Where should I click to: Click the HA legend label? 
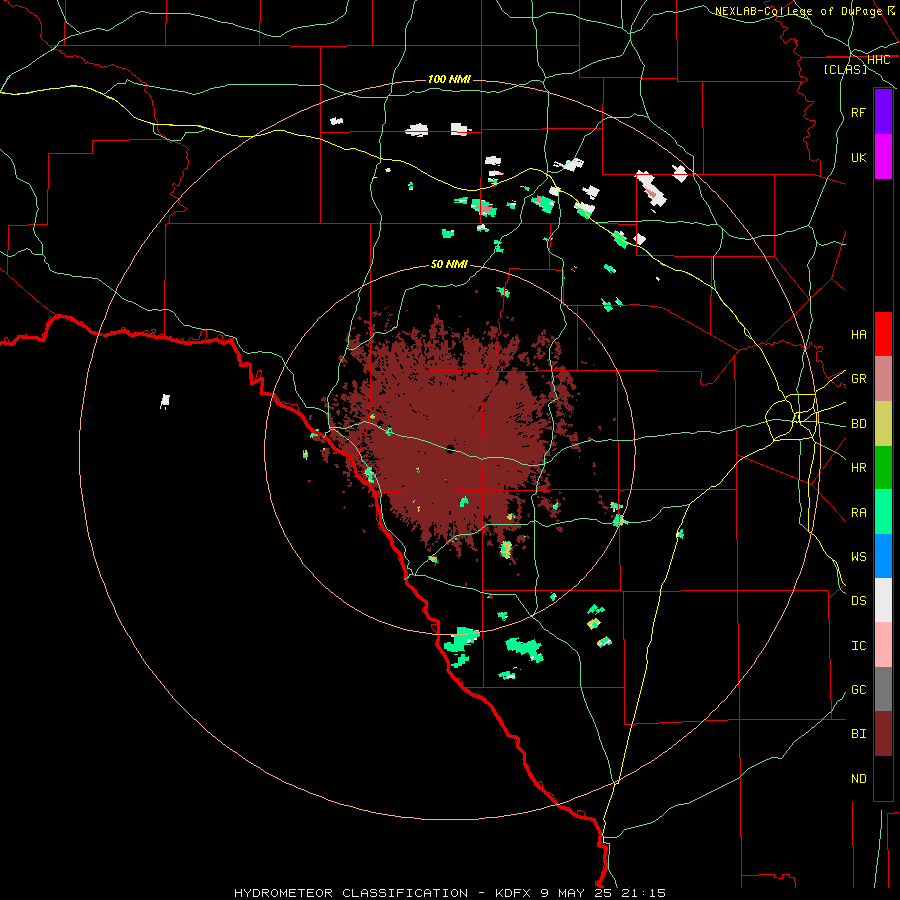click(859, 334)
